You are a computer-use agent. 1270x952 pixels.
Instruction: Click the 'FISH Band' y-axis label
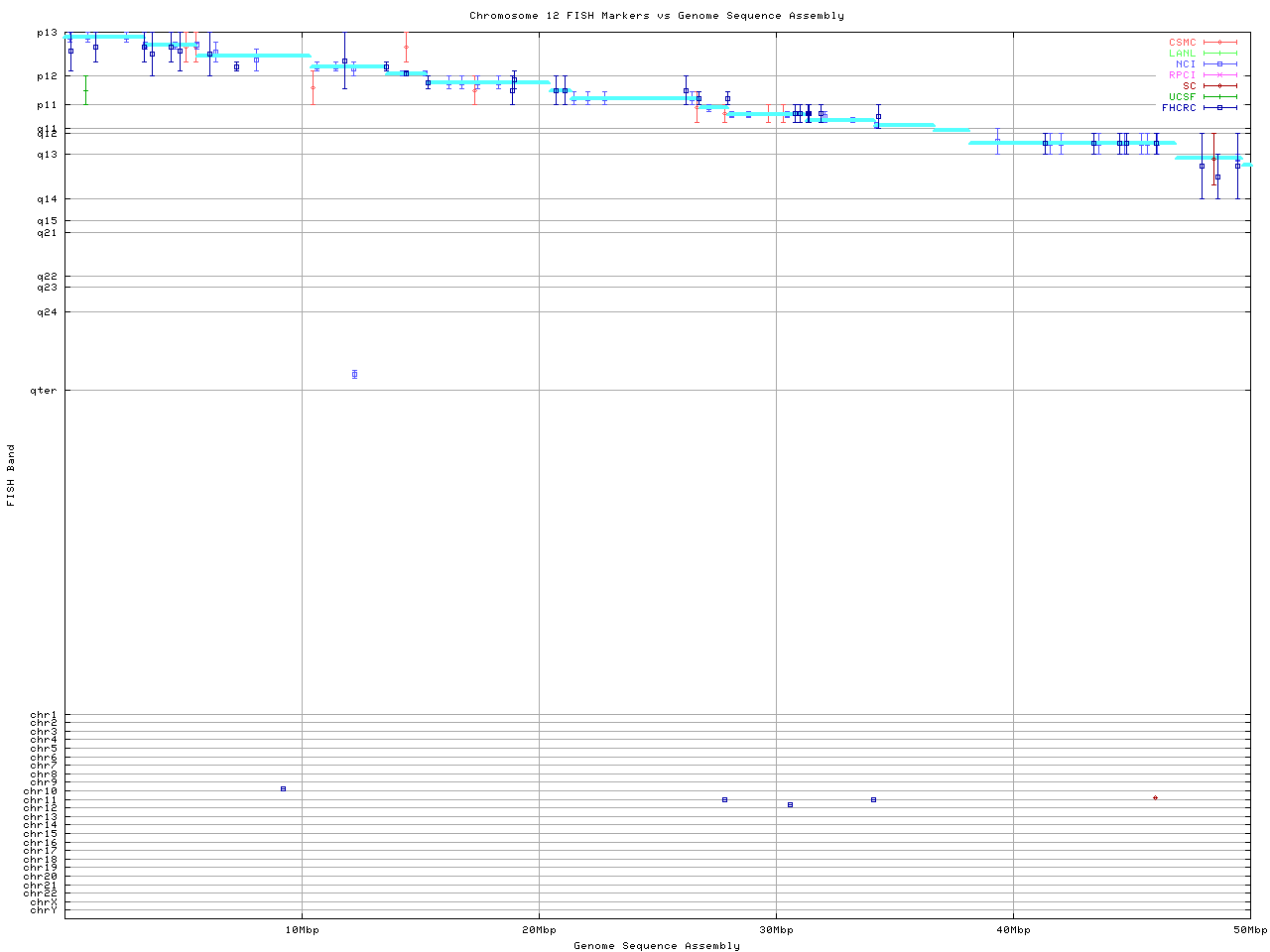[x=11, y=475]
